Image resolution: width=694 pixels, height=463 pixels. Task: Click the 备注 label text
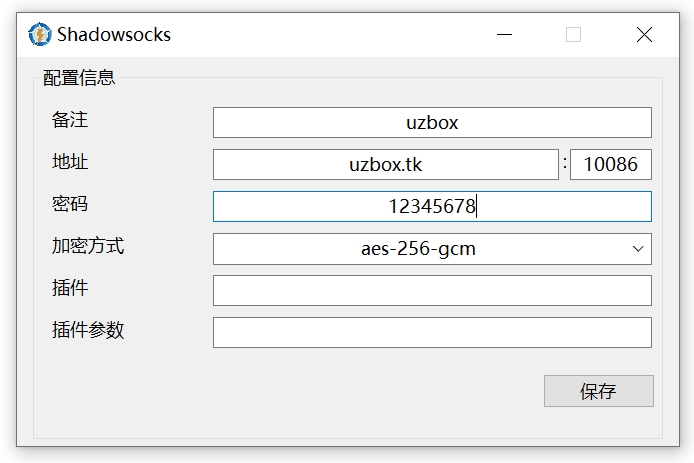70,120
